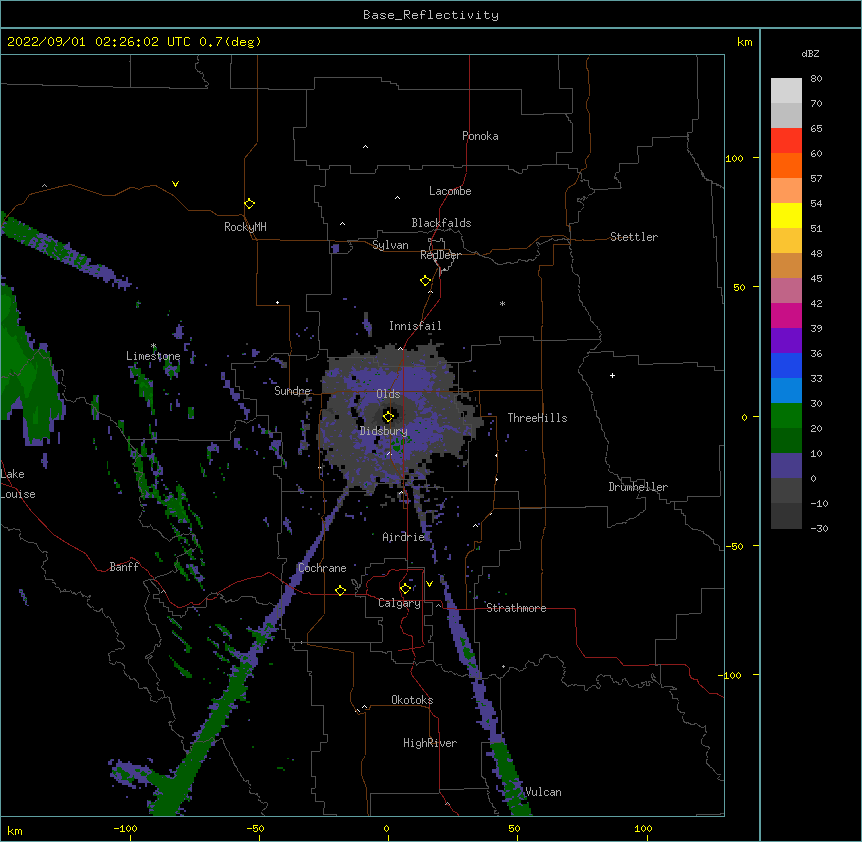The image size is (862, 842).
Task: Click the Drumheller label
Action: coord(638,487)
